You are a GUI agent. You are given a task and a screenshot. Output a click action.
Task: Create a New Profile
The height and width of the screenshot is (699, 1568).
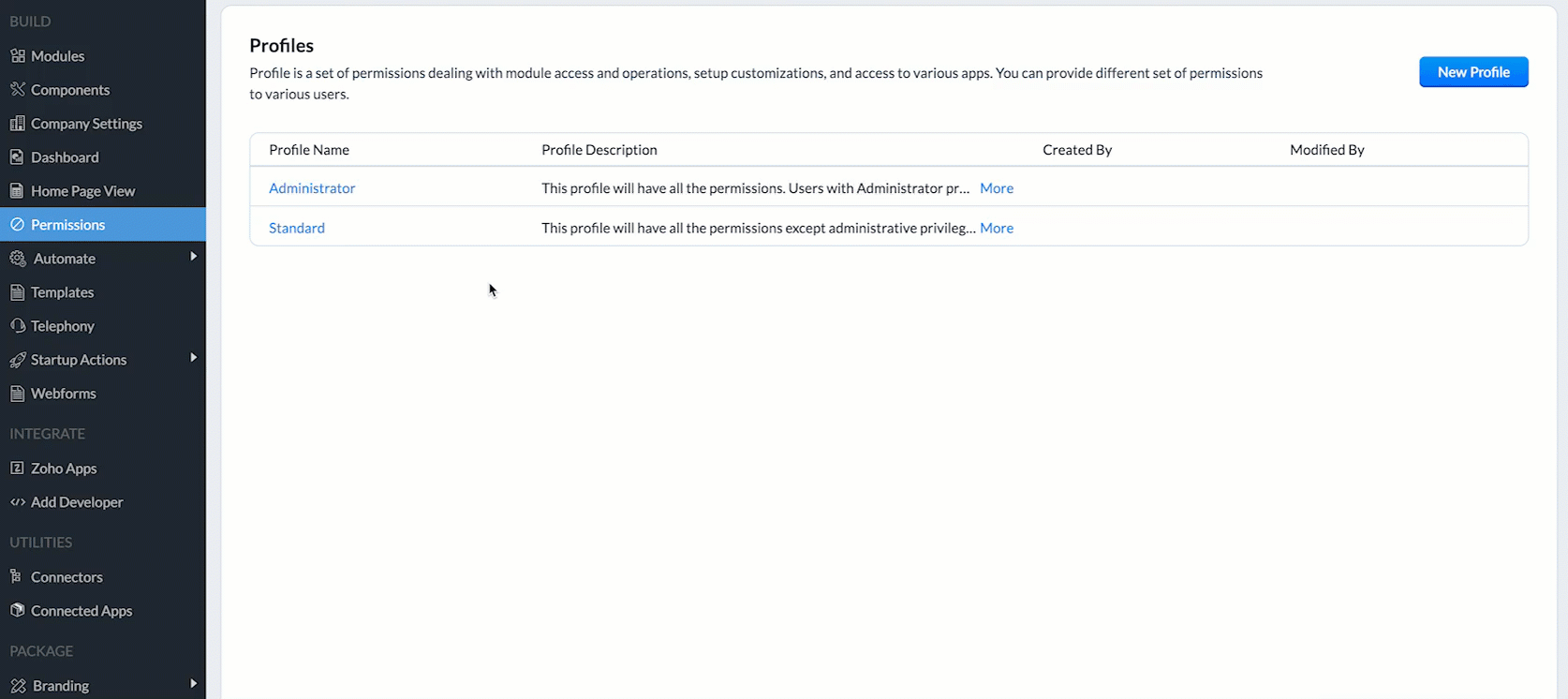(1473, 72)
